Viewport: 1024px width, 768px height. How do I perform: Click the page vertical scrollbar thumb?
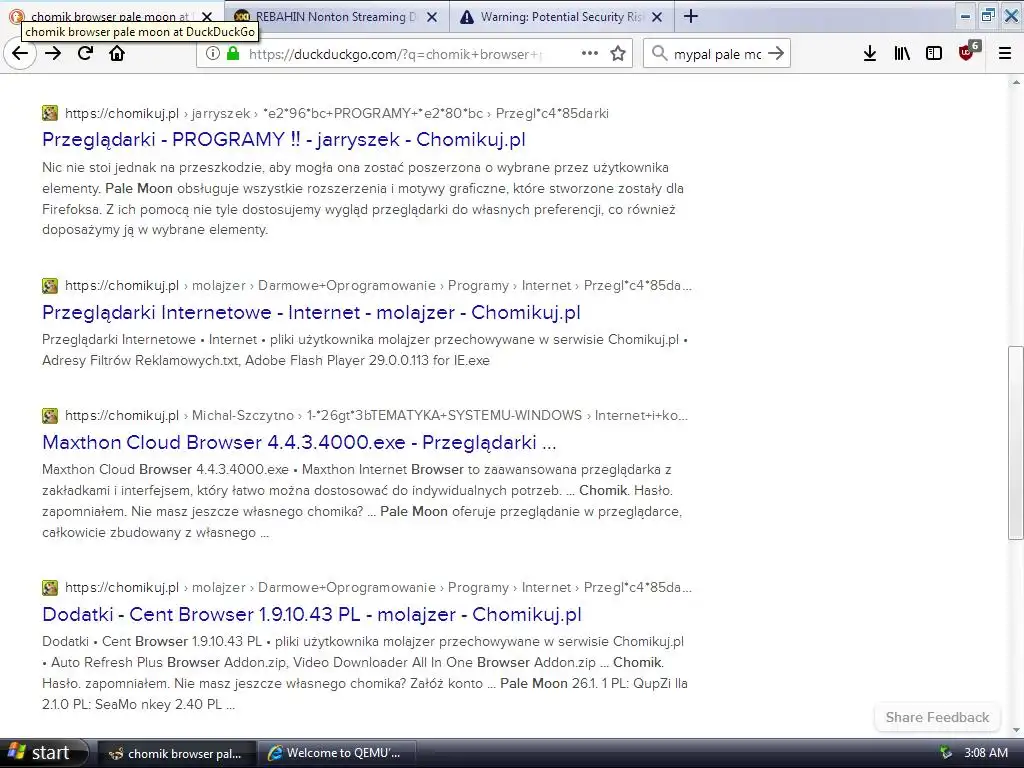[x=1015, y=443]
